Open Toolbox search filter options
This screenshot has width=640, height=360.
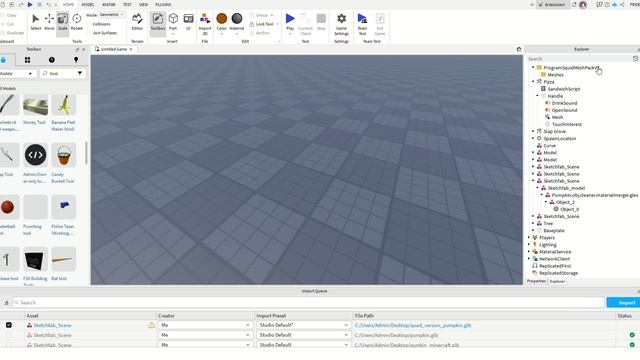[x=80, y=73]
